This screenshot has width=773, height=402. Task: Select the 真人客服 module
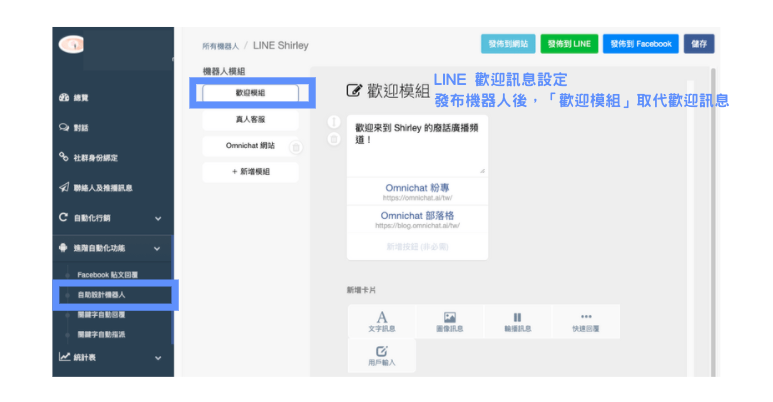tap(250, 119)
